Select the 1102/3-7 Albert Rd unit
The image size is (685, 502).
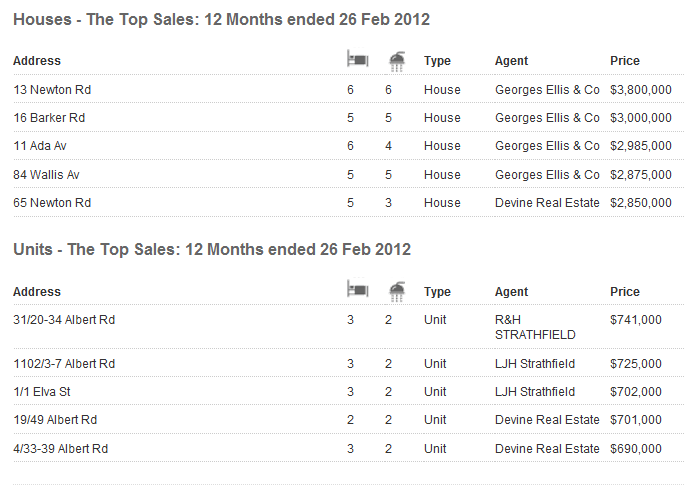65,364
